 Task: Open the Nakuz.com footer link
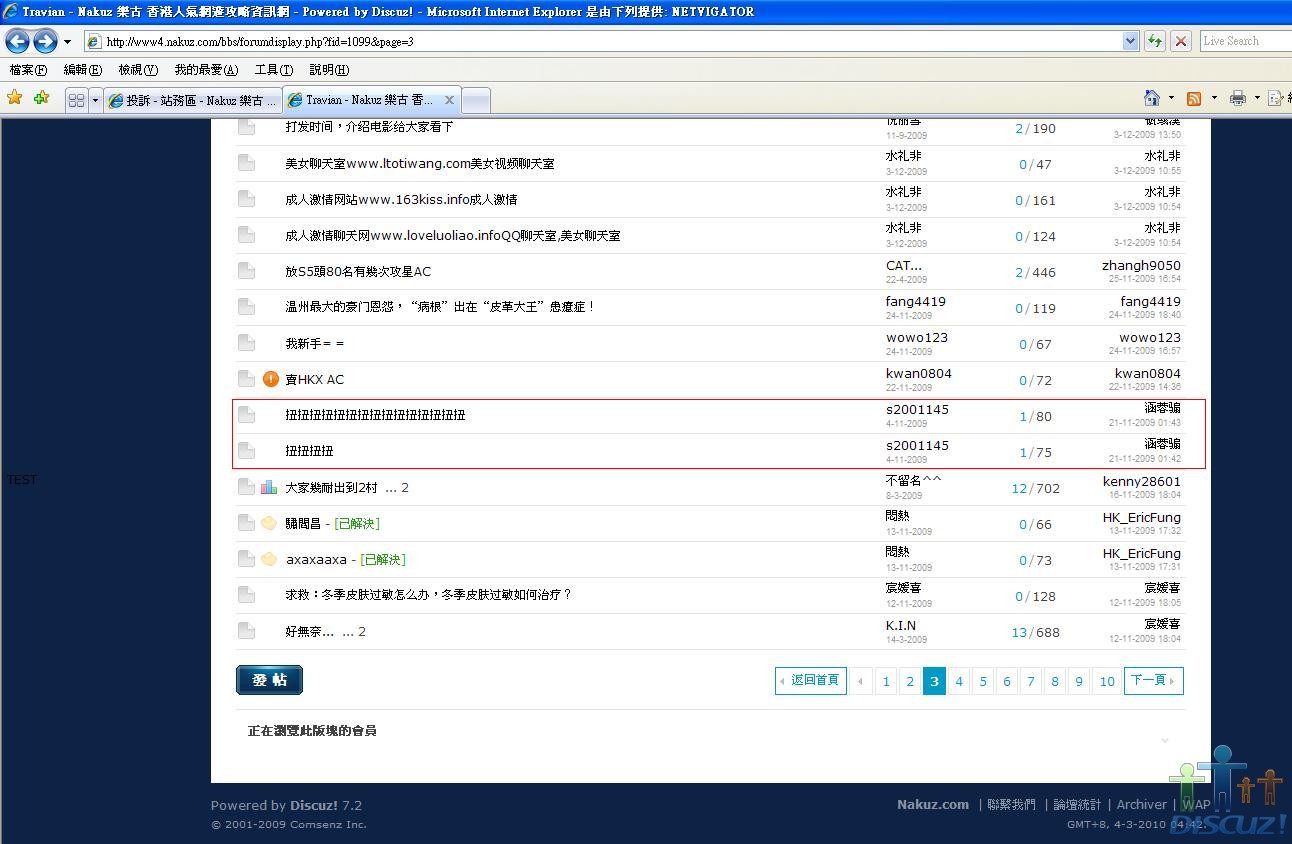[933, 804]
